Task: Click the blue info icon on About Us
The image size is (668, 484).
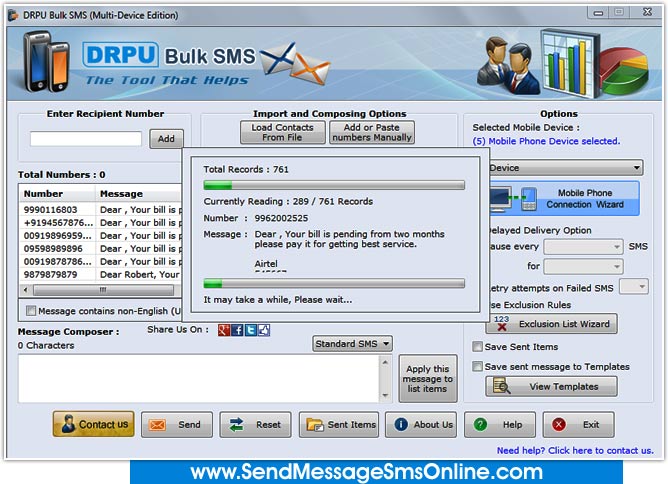Action: coord(401,424)
